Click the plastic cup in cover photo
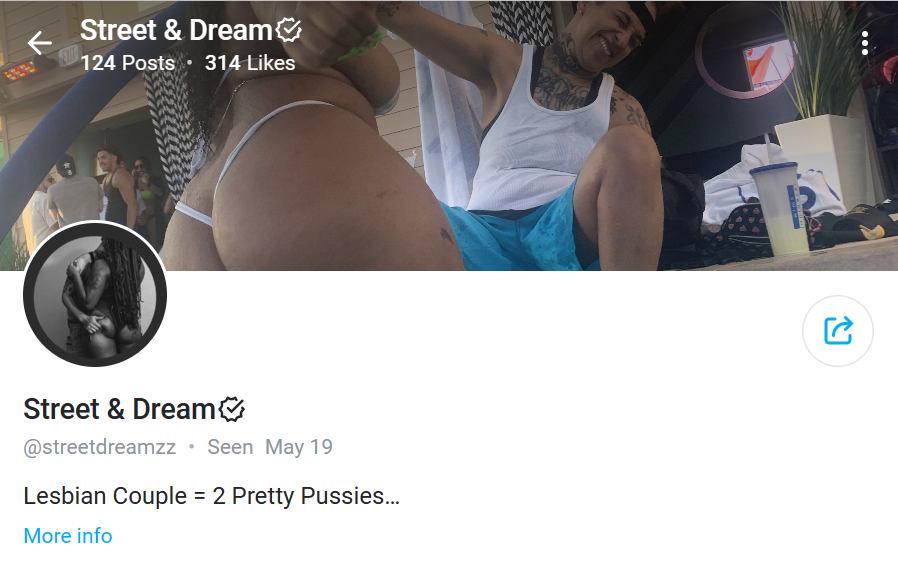 (x=779, y=209)
